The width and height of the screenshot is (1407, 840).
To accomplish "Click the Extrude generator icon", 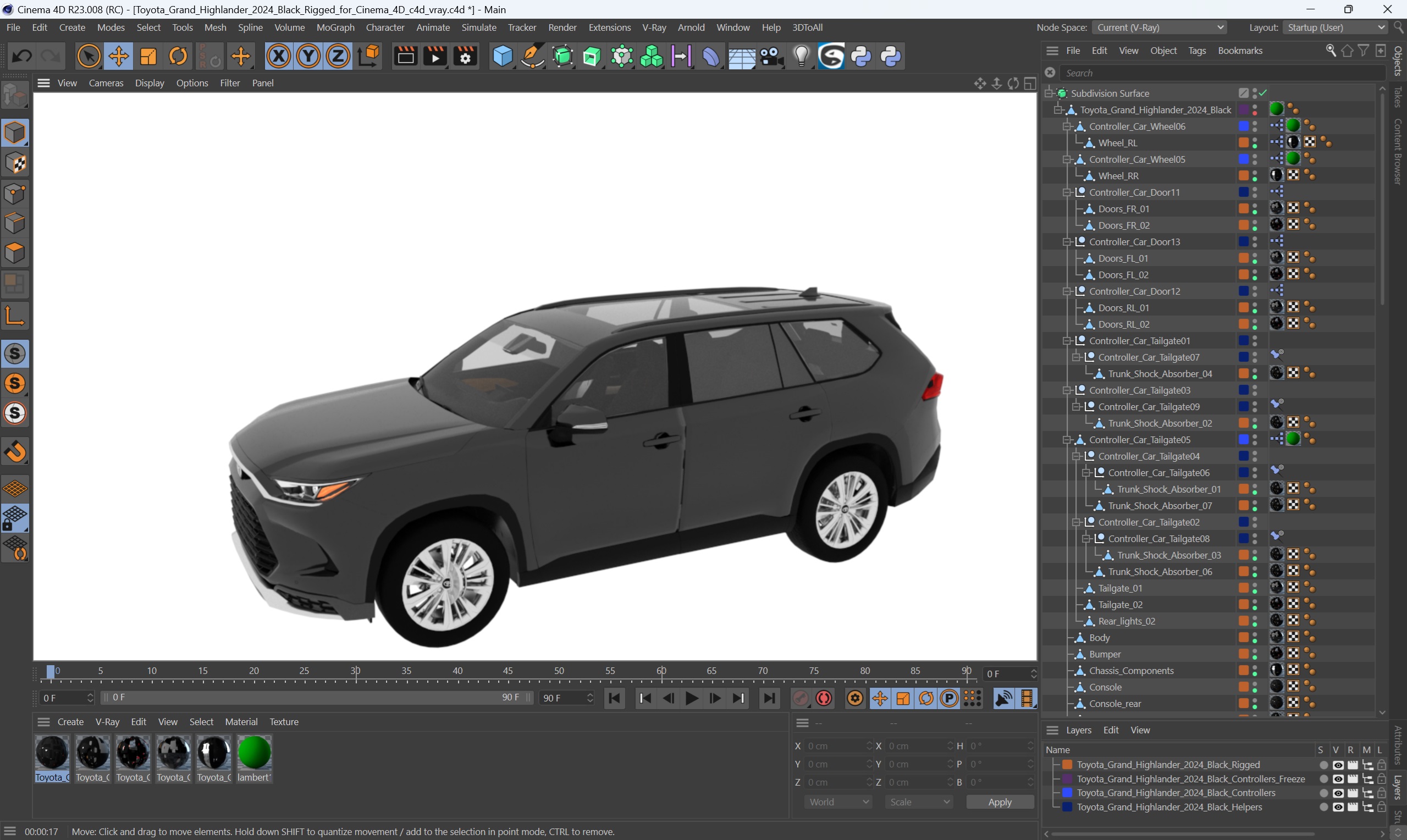I will [592, 56].
